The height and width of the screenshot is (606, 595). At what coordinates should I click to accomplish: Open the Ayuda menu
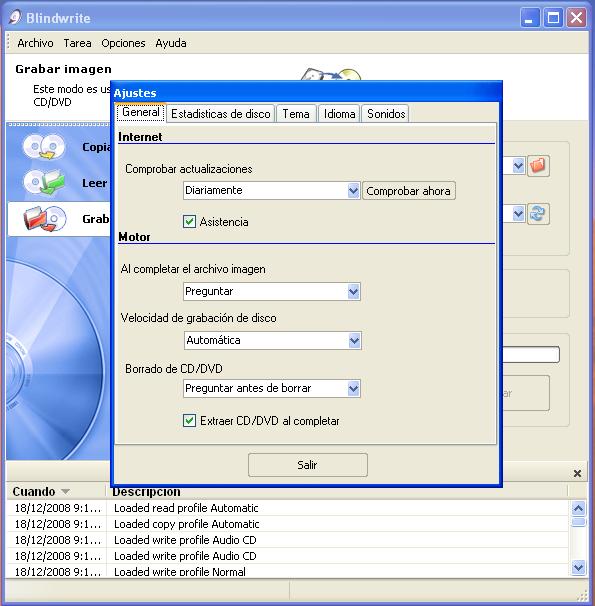pos(171,43)
